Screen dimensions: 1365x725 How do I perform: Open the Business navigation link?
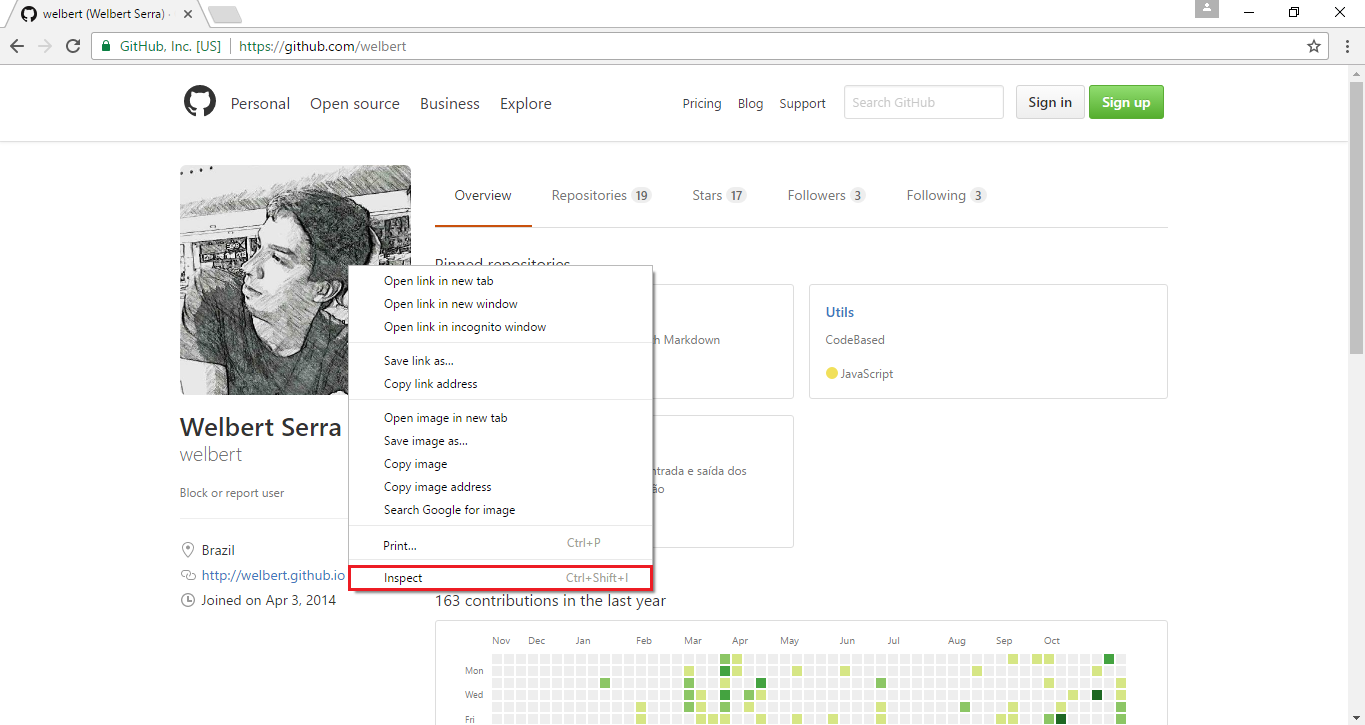(450, 104)
